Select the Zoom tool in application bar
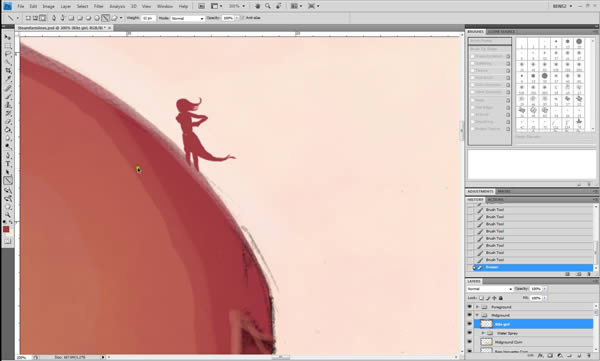600x361 pixels. point(268,6)
